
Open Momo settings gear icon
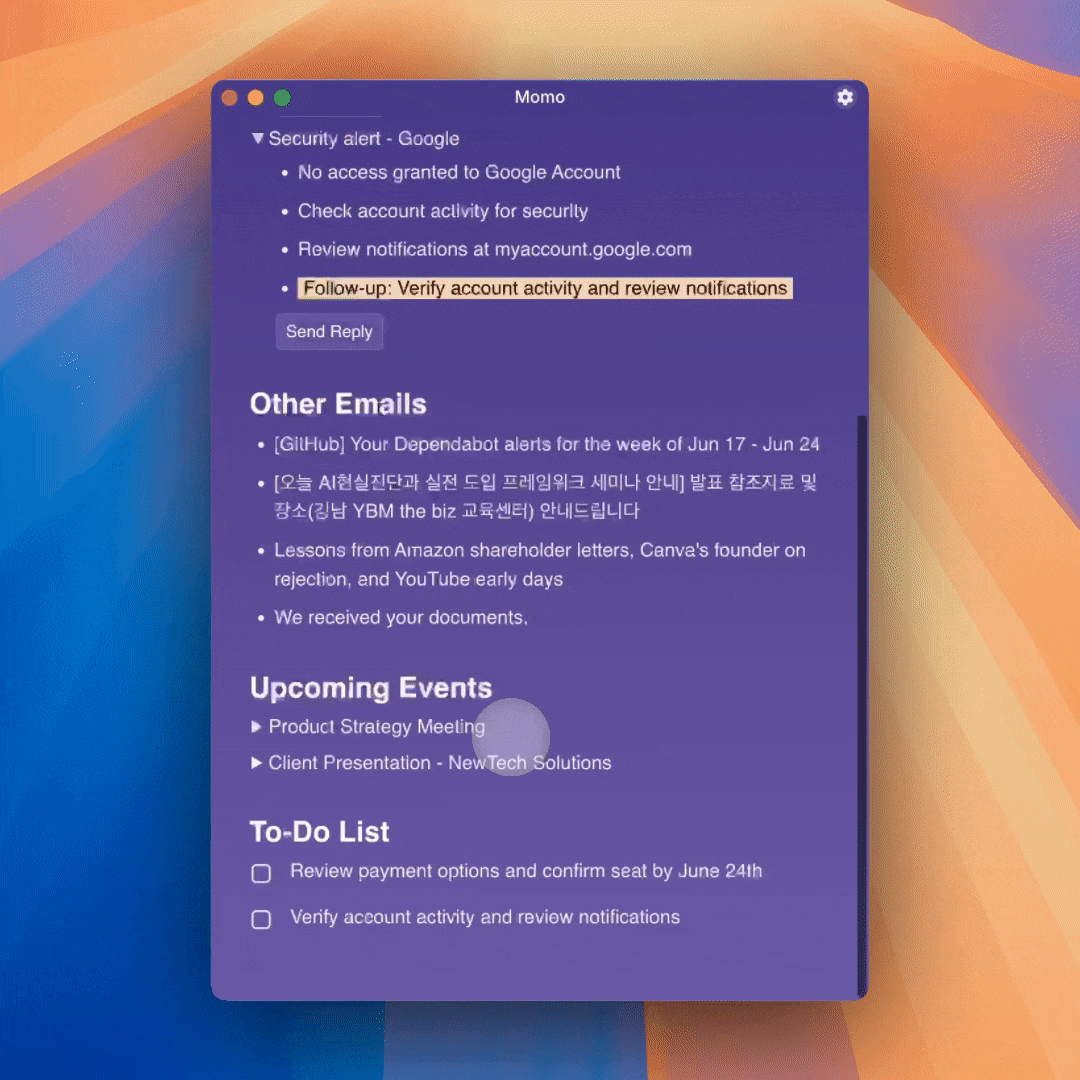(845, 97)
